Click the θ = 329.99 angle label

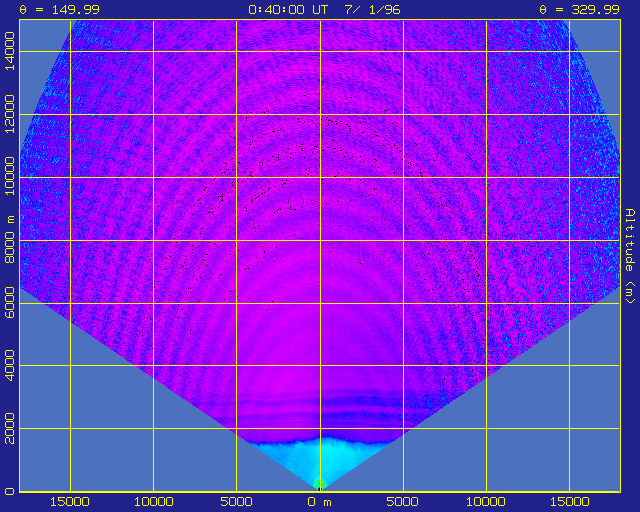point(580,9)
